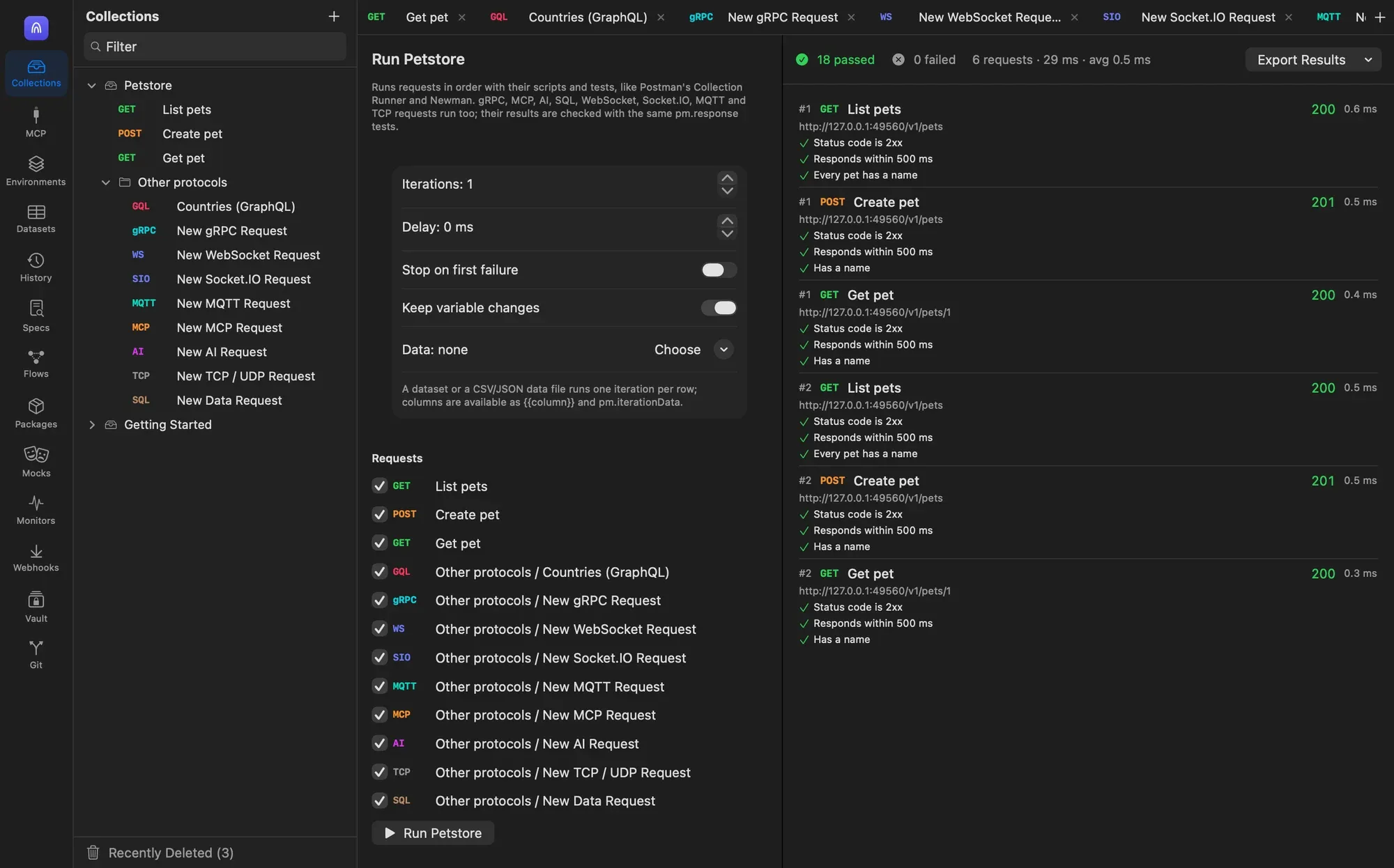The height and width of the screenshot is (868, 1394).
Task: Decrease the Delay value with down arrow
Action: click(727, 233)
